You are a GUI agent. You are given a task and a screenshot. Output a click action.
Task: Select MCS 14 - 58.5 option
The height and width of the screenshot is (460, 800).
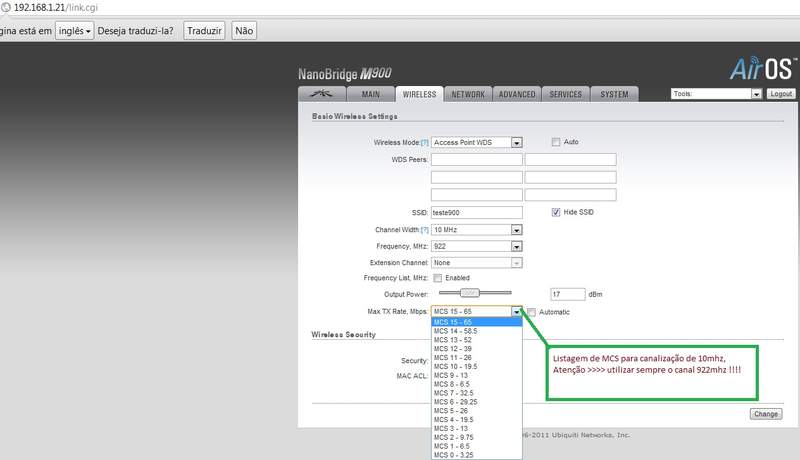click(477, 331)
